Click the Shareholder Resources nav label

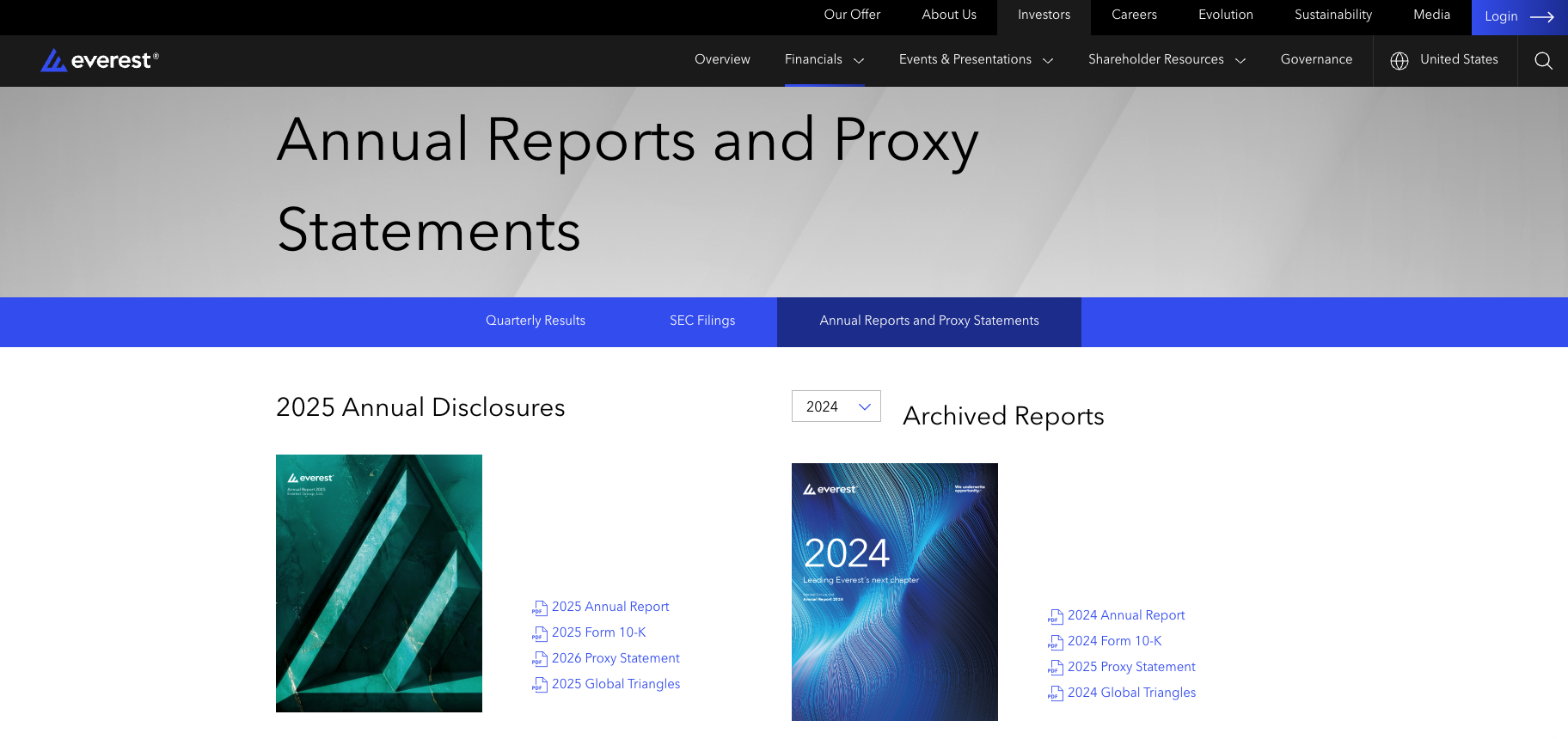pyautogui.click(x=1156, y=59)
